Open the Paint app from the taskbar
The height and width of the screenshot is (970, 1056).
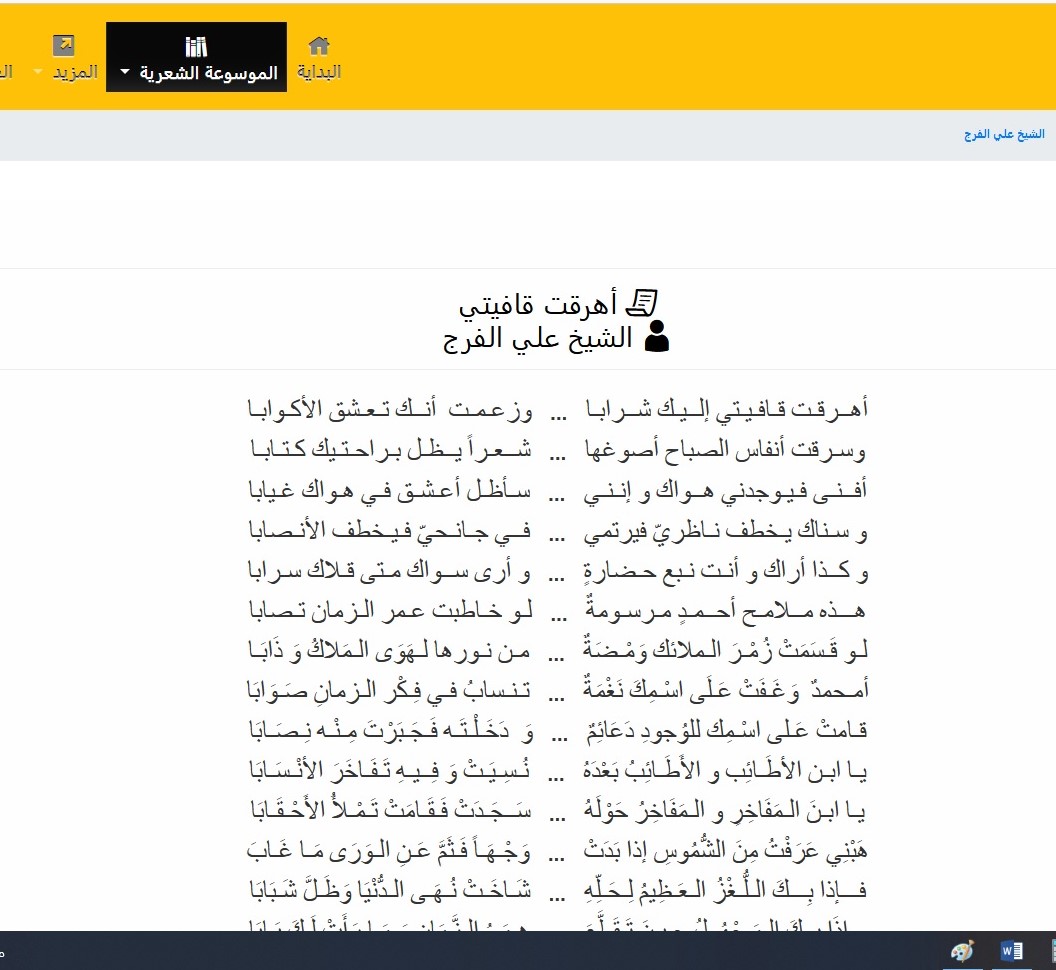tap(962, 950)
